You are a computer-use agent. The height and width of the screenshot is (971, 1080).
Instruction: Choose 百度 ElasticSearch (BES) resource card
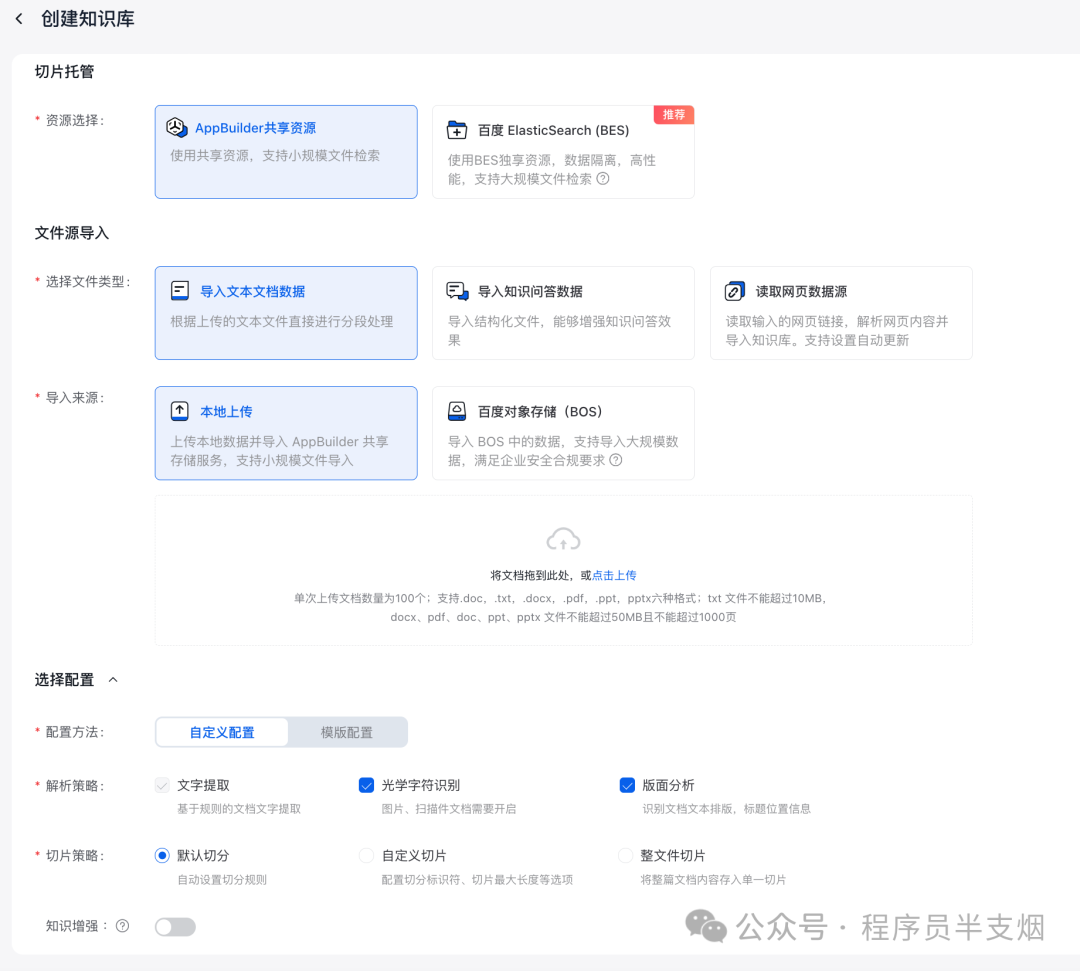tap(563, 152)
